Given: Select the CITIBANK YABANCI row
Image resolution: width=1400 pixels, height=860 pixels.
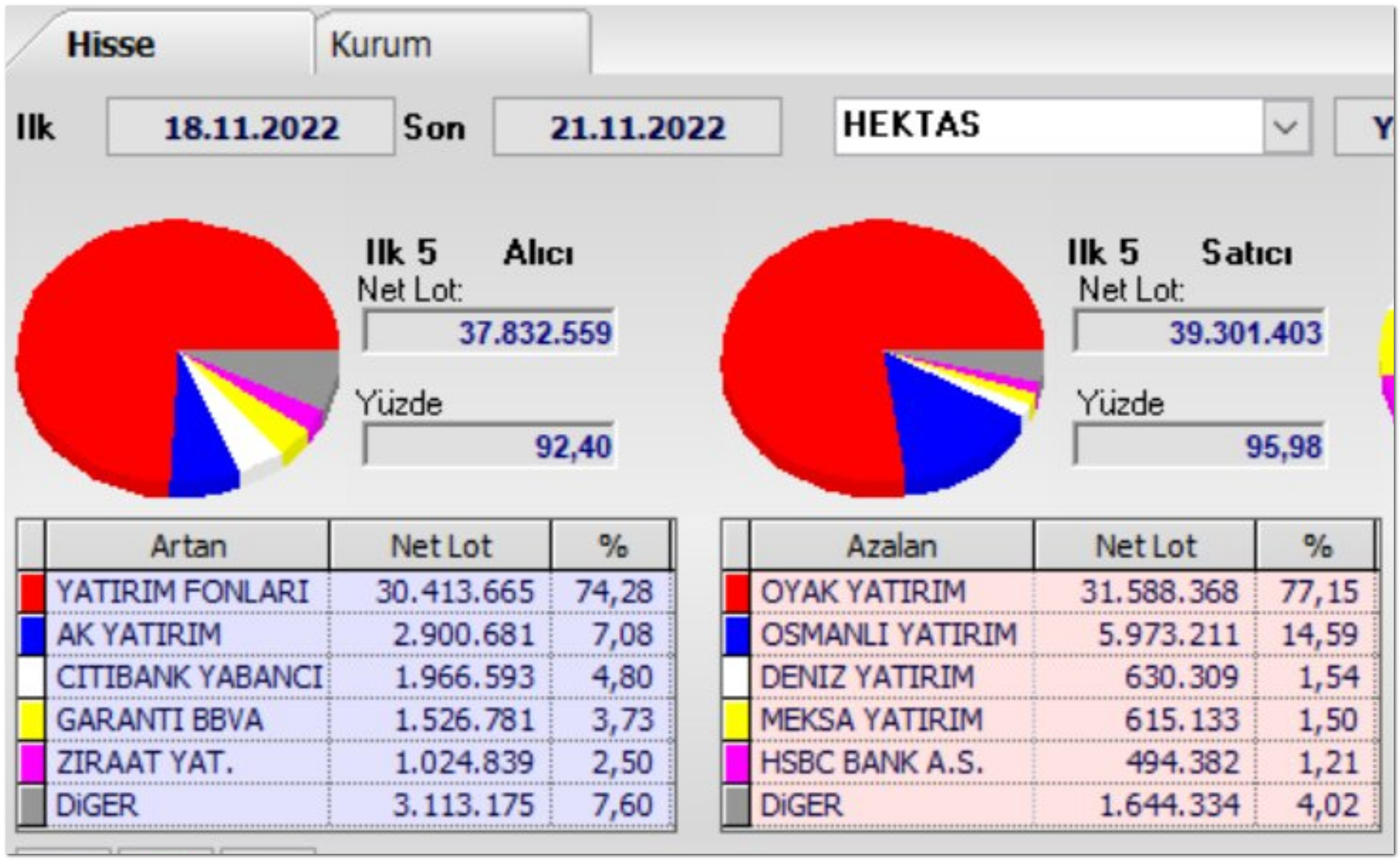Looking at the screenshot, I should 346,678.
